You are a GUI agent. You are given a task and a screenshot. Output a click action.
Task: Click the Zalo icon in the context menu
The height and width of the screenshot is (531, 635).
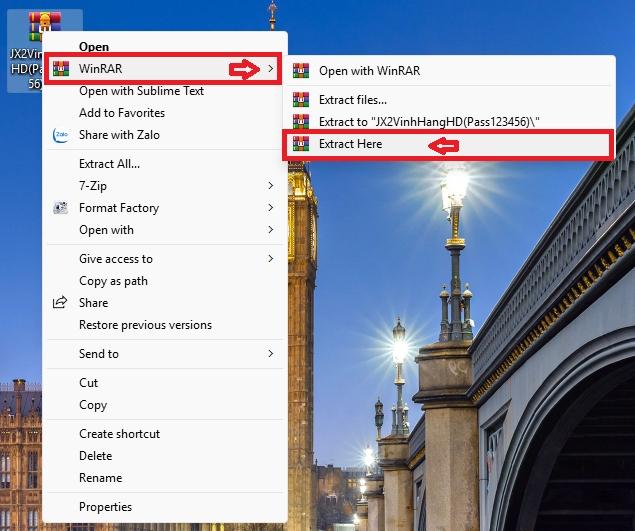pyautogui.click(x=60, y=135)
